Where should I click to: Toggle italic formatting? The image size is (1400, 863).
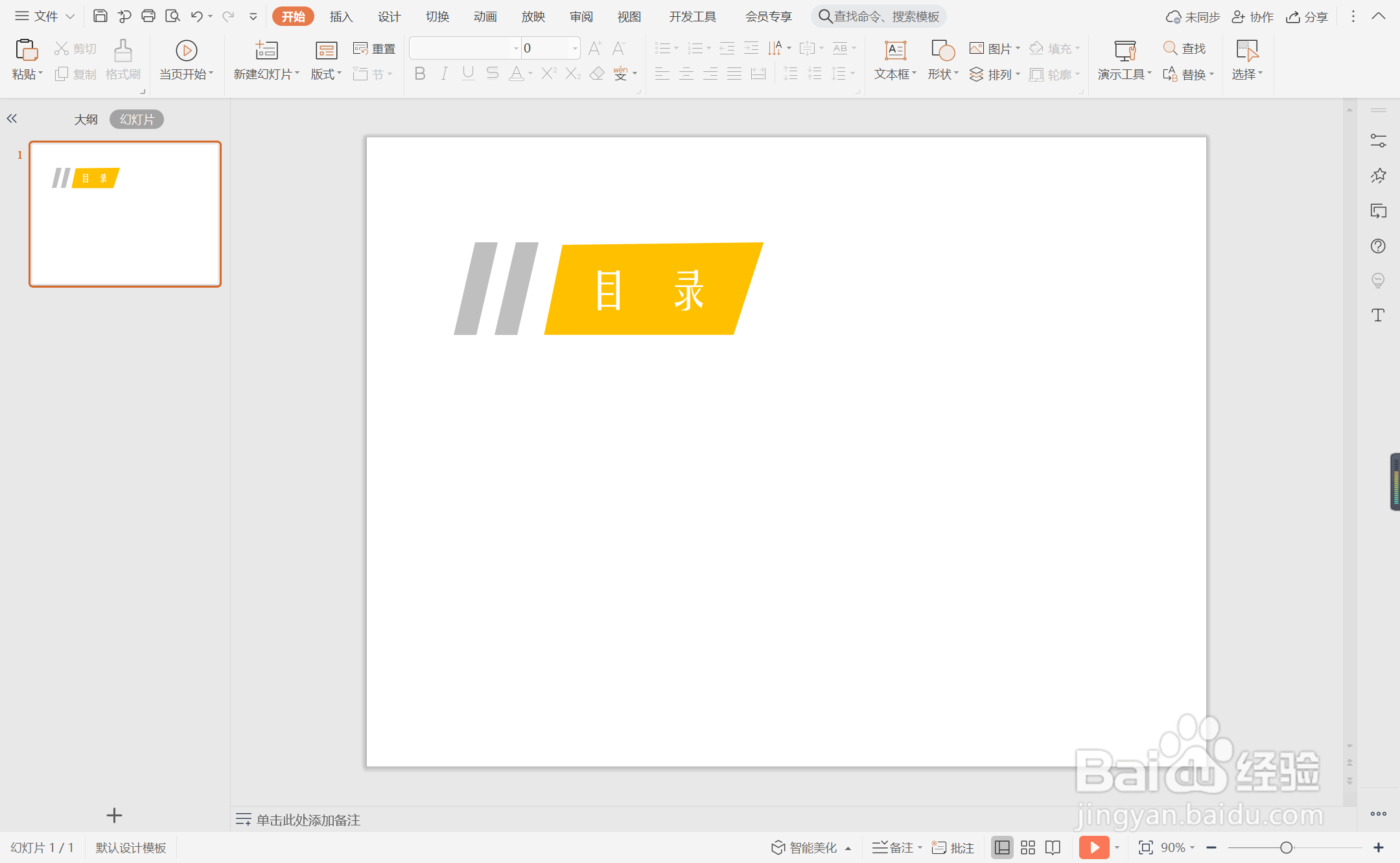tap(444, 74)
